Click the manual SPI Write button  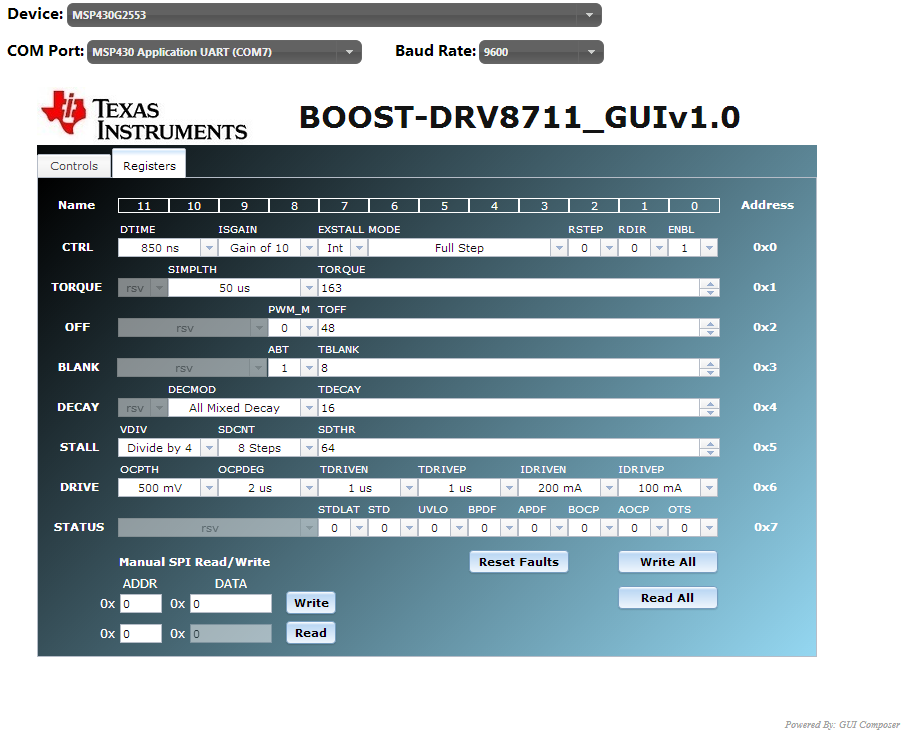pyautogui.click(x=311, y=603)
